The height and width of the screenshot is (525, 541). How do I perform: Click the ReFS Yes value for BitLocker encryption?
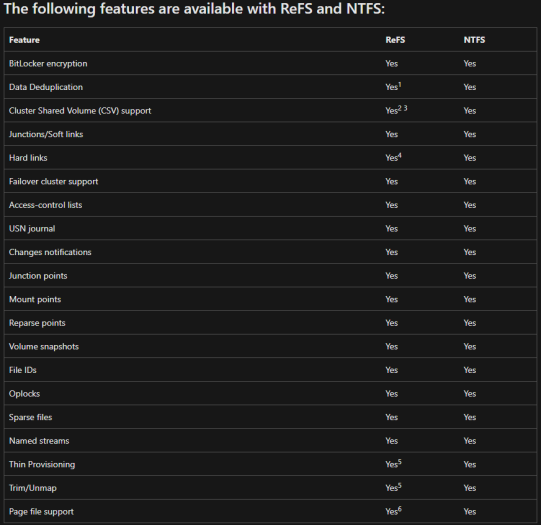[x=392, y=63]
